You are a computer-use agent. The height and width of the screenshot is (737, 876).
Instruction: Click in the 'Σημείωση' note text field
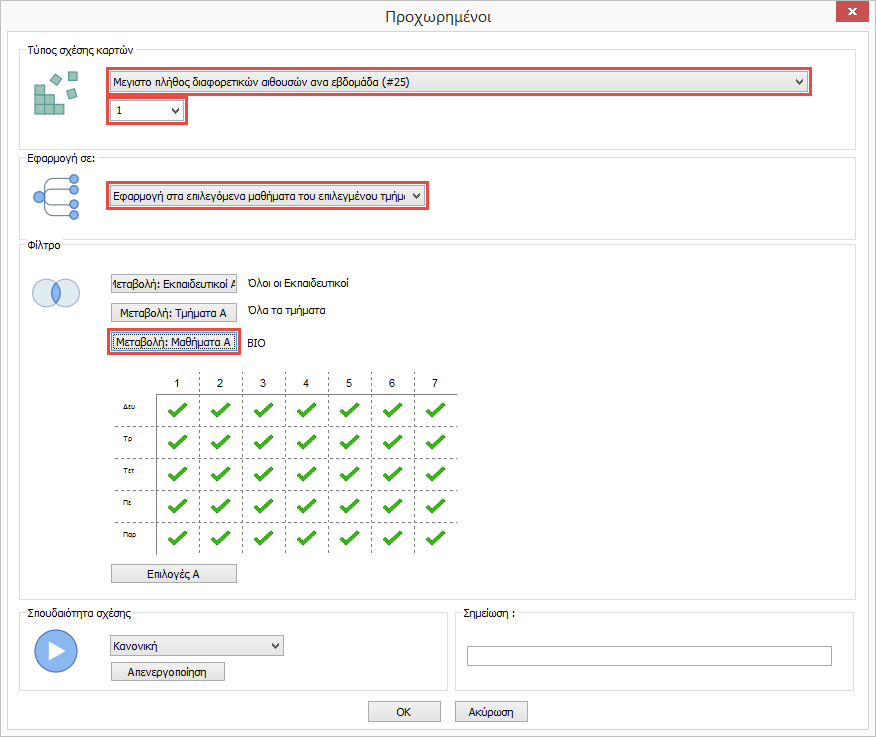pyautogui.click(x=649, y=656)
